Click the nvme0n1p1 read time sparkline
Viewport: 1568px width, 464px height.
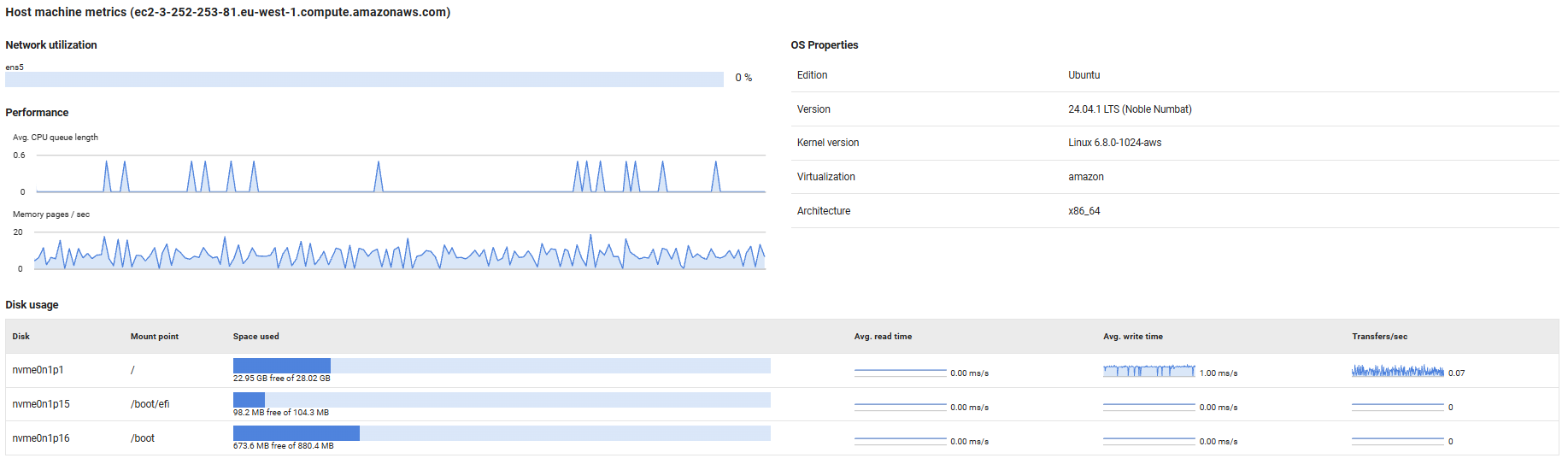[900, 372]
